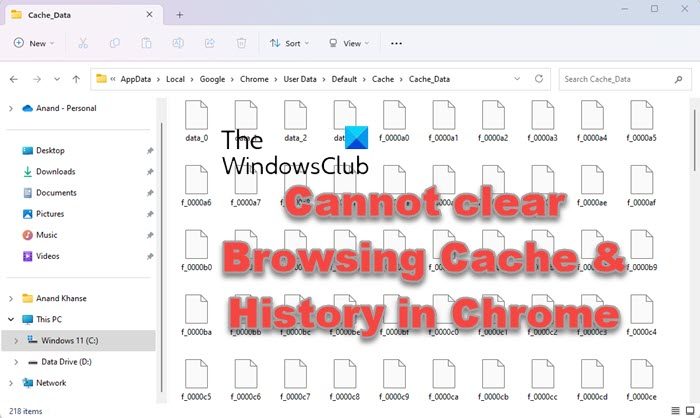Select file f_0000c9
This screenshot has width=700, height=418.
pyautogui.click(x=394, y=380)
